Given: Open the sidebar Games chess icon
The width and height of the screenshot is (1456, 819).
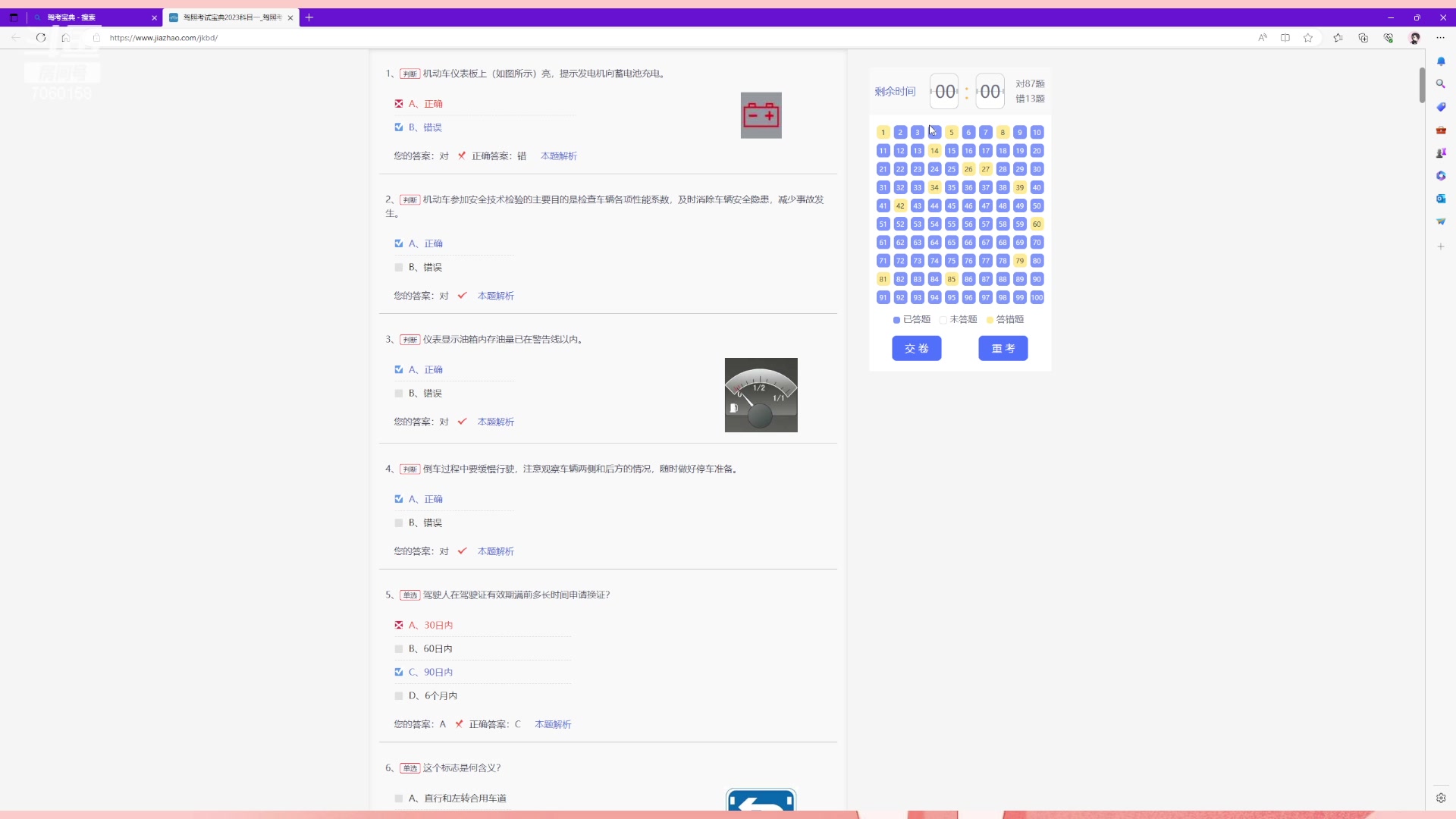Looking at the screenshot, I should (1441, 152).
